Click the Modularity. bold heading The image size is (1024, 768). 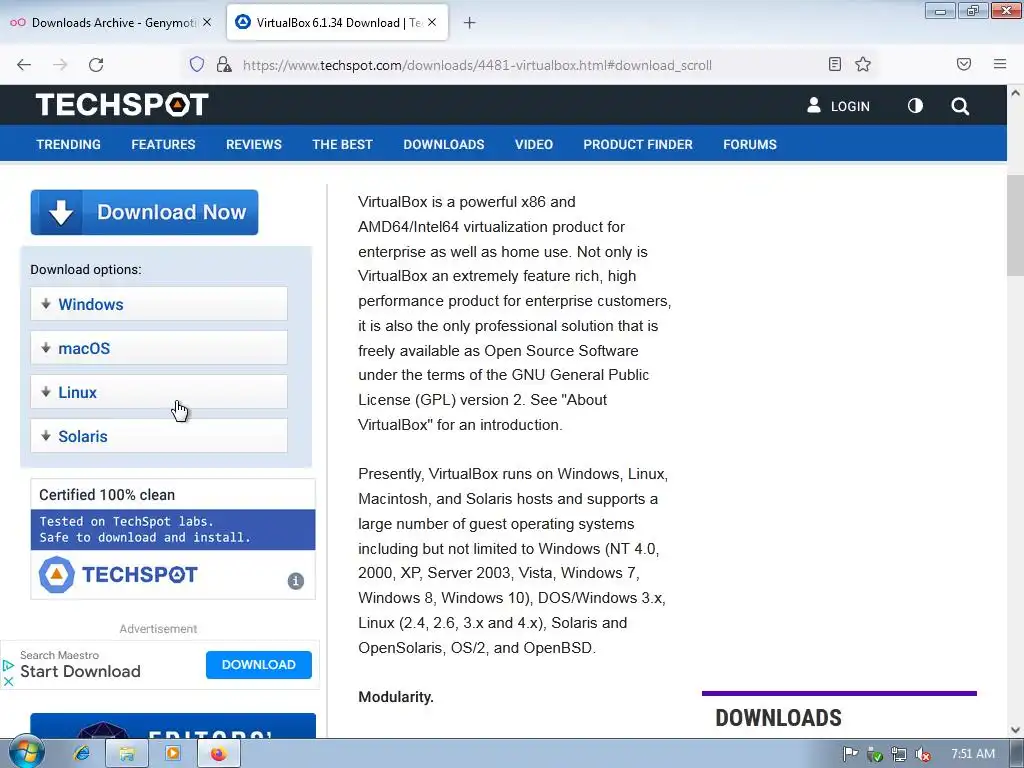coord(396,697)
